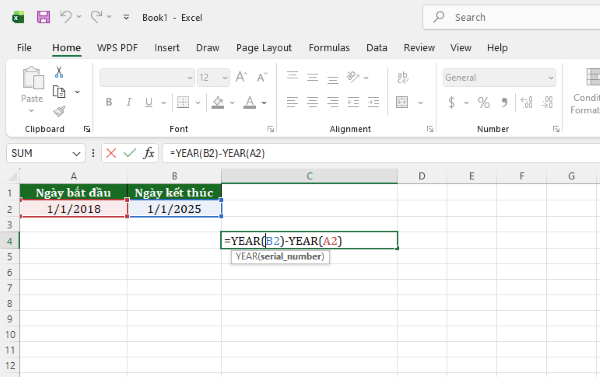Open the General number format dropdown
The height and width of the screenshot is (377, 600).
[x=499, y=78]
